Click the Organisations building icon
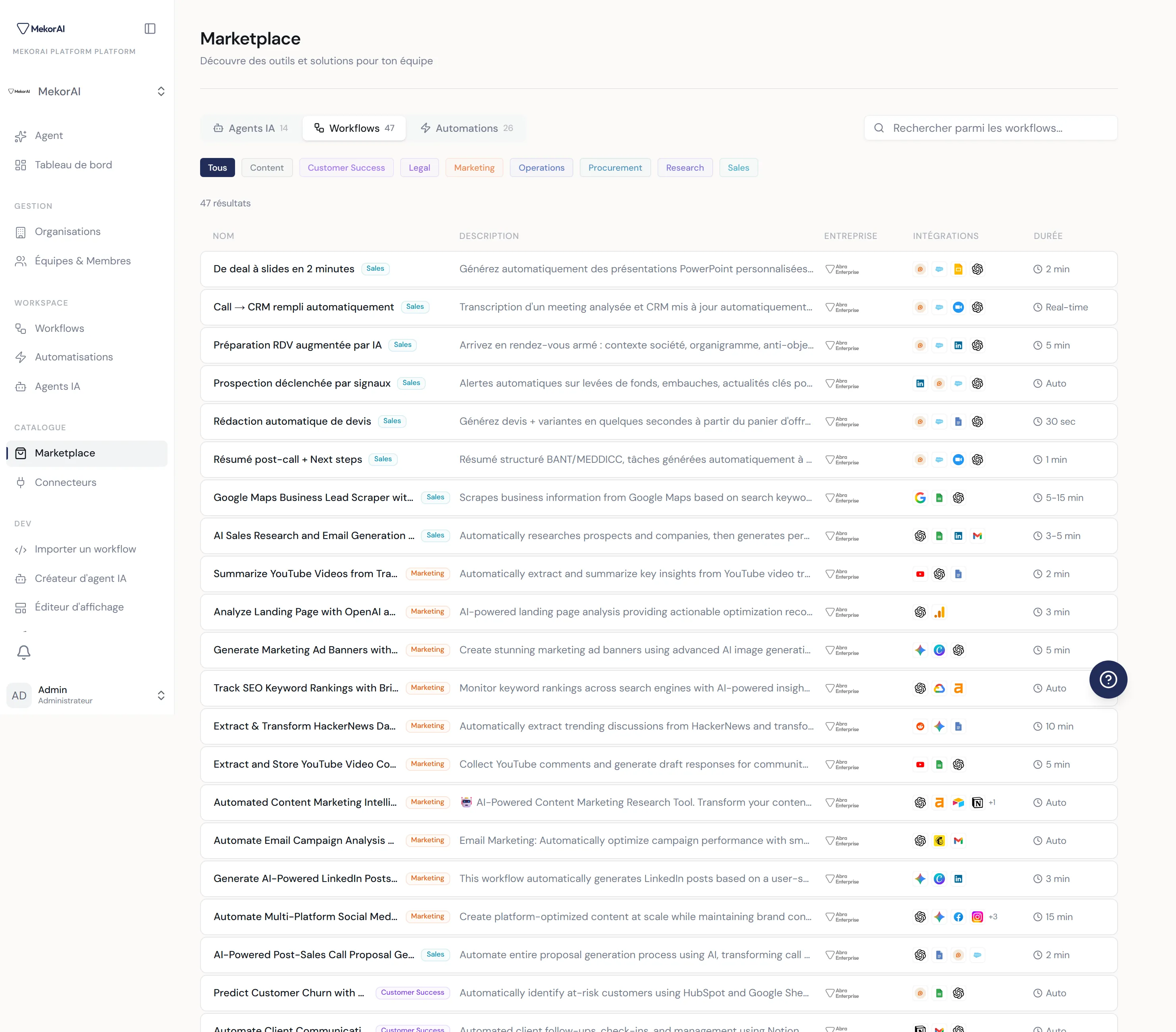This screenshot has width=1176, height=1032. (x=21, y=232)
